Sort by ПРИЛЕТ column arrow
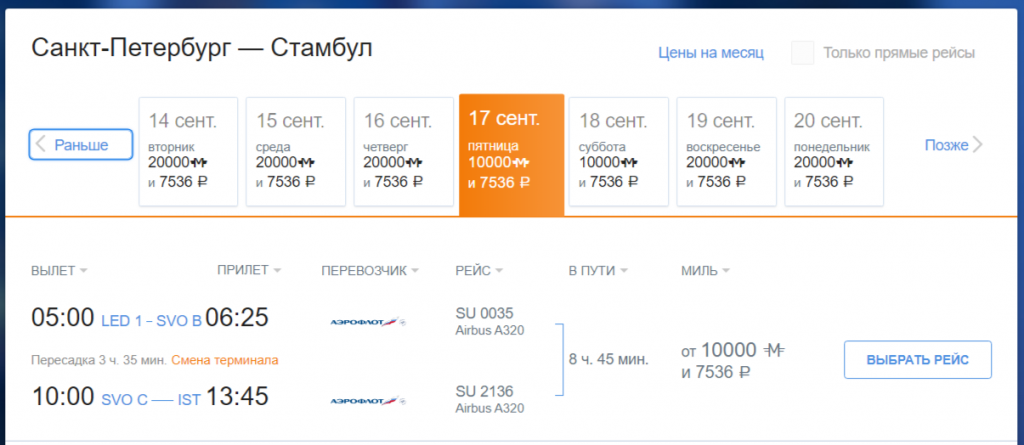The width and height of the screenshot is (1024, 445). coord(277,271)
